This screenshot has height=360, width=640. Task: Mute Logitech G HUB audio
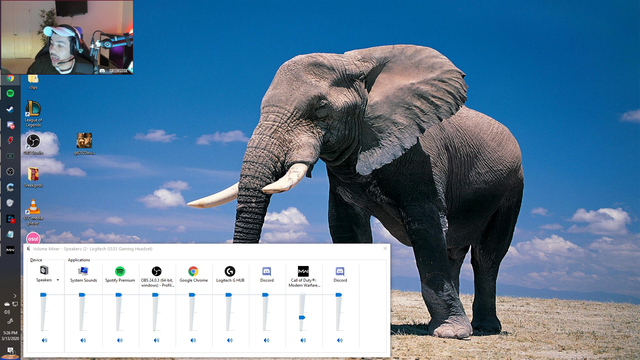pyautogui.click(x=230, y=340)
